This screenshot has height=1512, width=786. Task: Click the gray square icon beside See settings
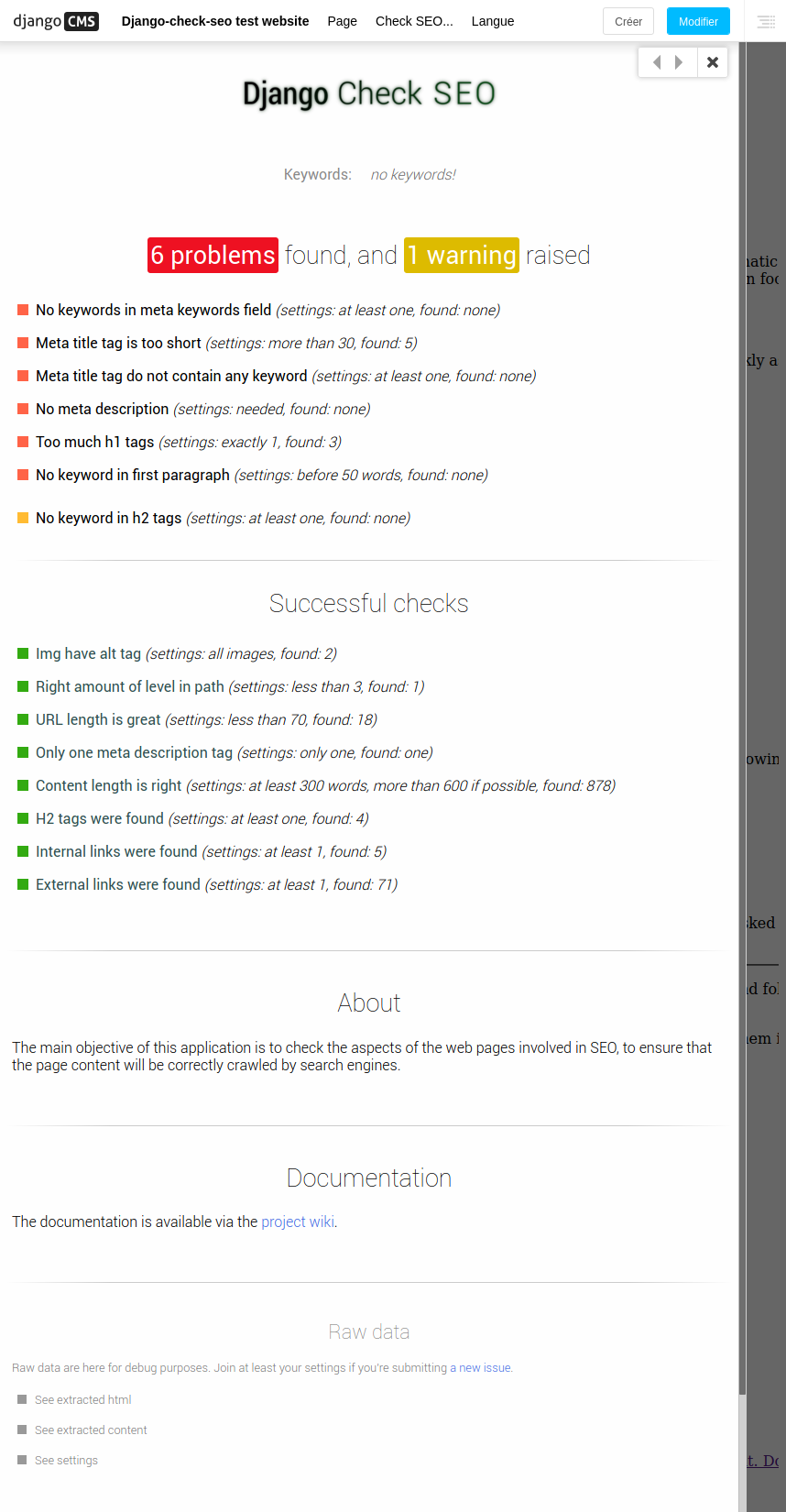pos(20,1460)
